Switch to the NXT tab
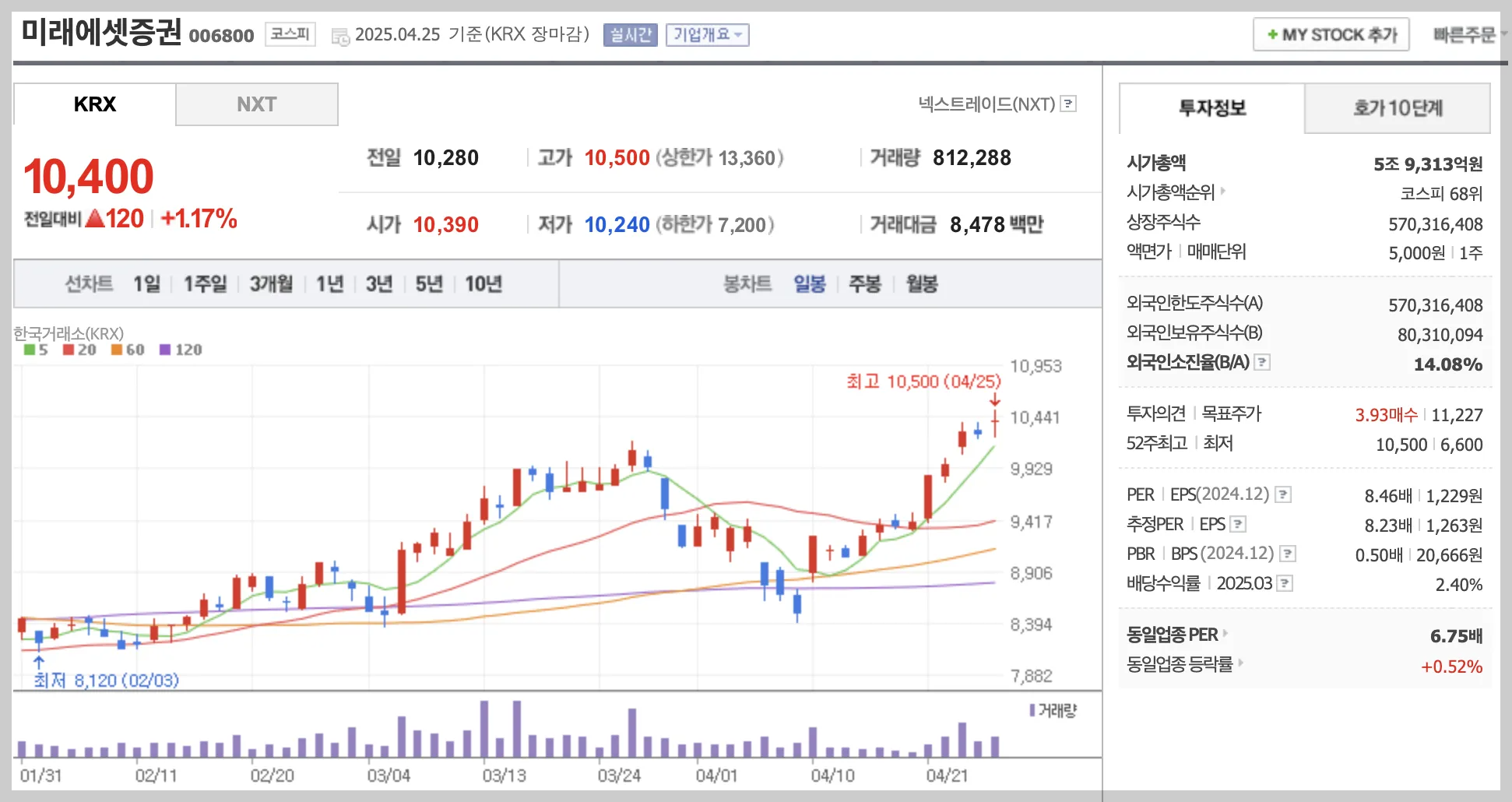Screen dimensions: 1512x802 click(257, 104)
